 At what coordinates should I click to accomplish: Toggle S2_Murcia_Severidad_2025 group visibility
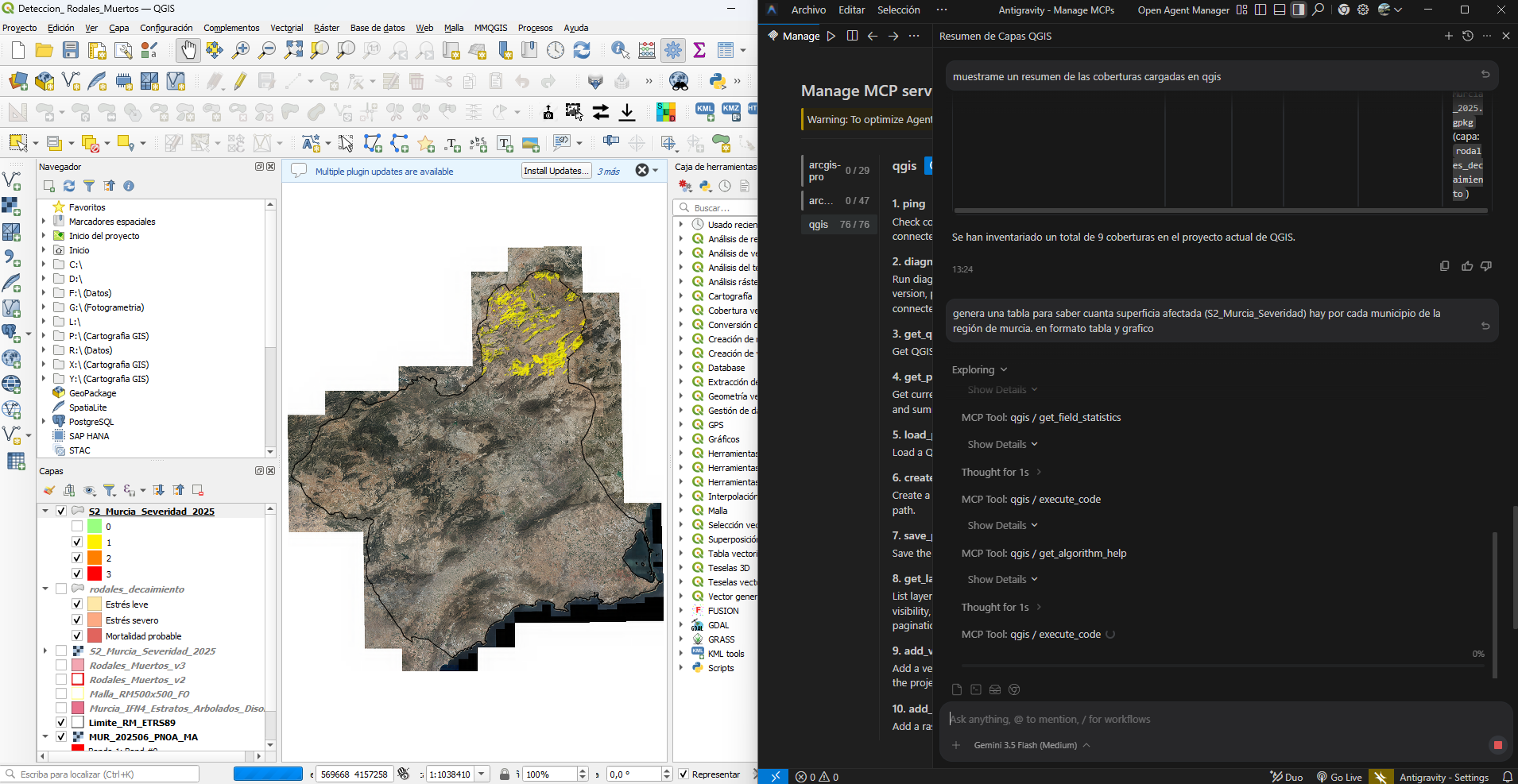tap(61, 511)
